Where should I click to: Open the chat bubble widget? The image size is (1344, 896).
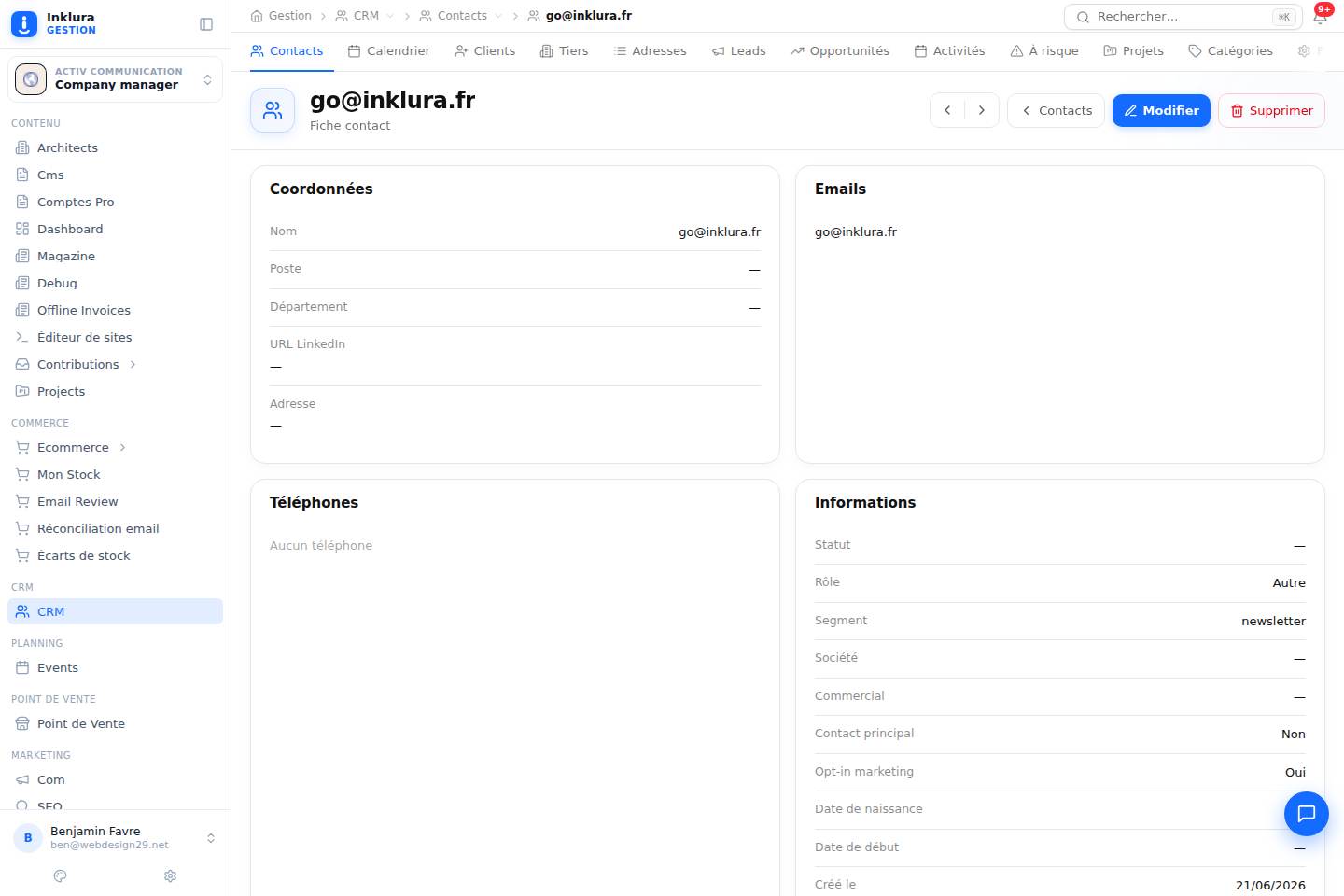tap(1307, 814)
